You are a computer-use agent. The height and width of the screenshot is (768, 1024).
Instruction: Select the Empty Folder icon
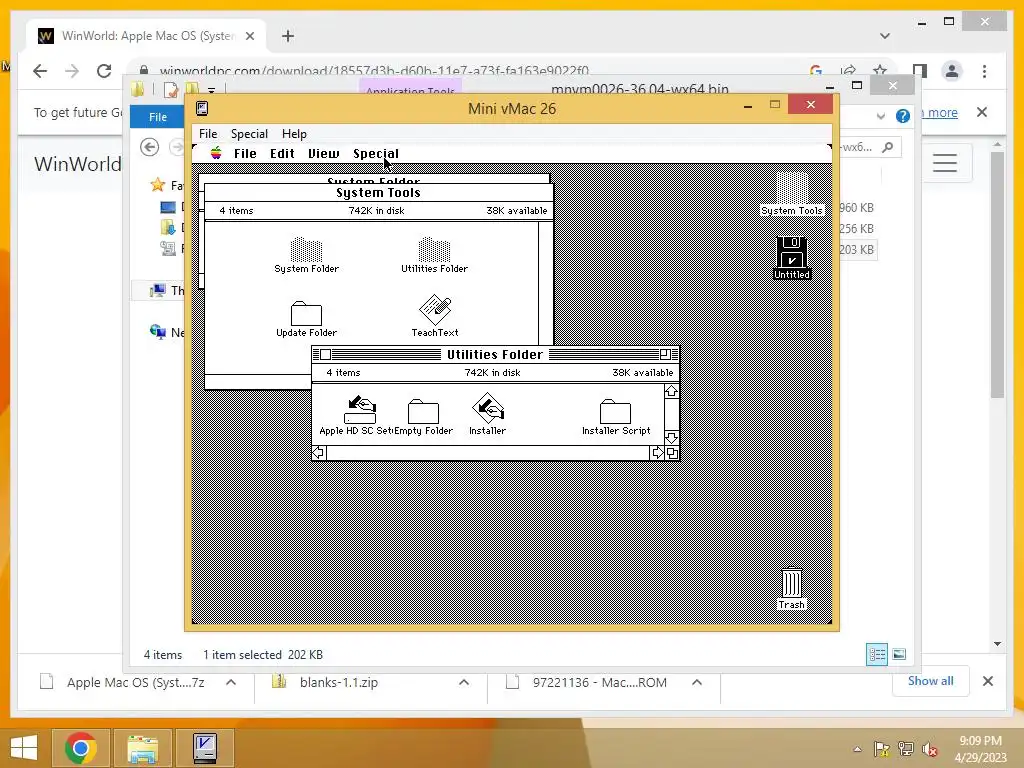tap(423, 417)
